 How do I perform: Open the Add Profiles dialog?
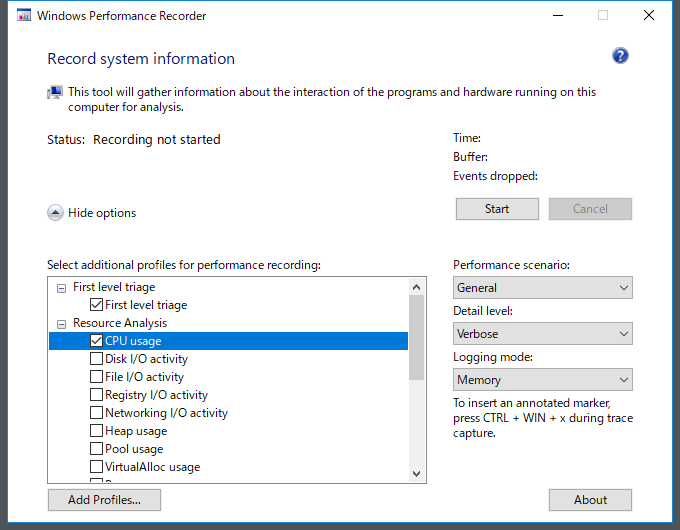tap(104, 500)
